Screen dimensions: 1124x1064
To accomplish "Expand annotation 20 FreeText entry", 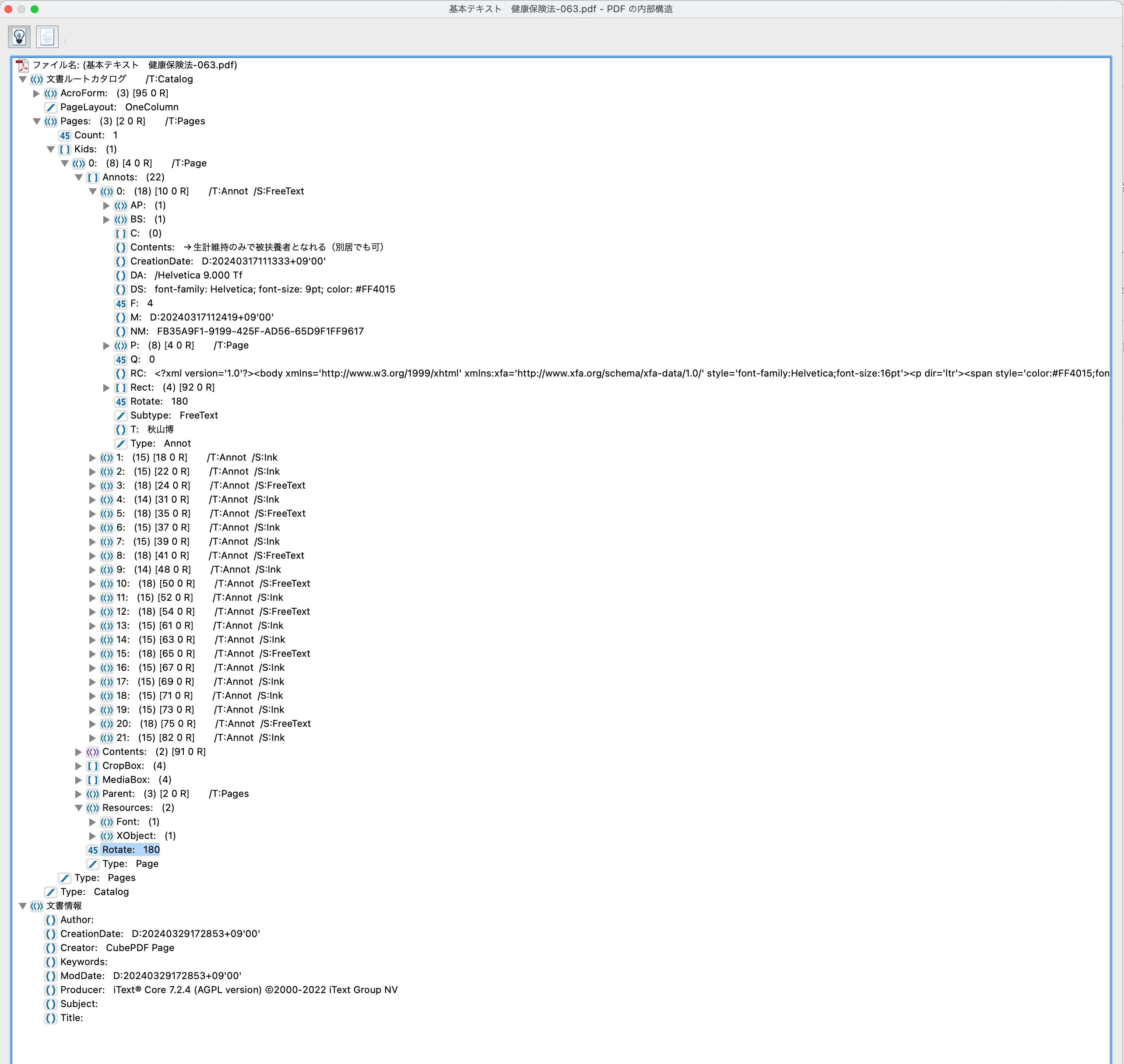I will pos(92,724).
